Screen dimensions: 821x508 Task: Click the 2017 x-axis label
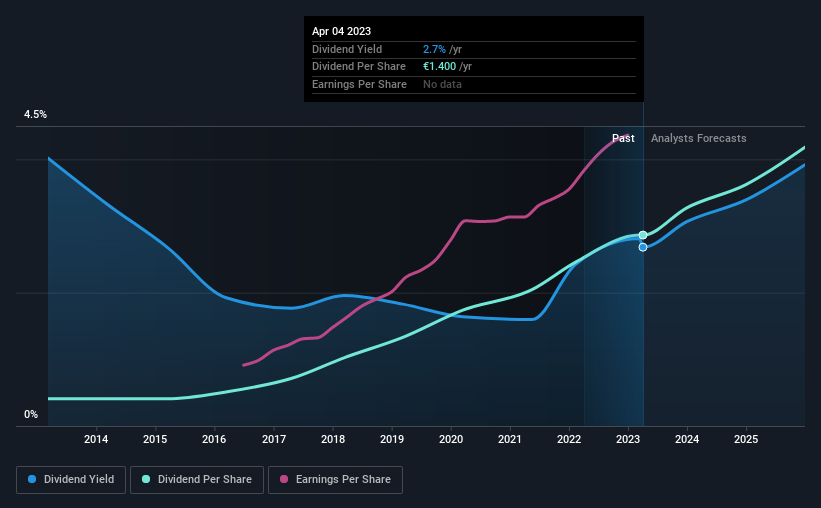274,439
